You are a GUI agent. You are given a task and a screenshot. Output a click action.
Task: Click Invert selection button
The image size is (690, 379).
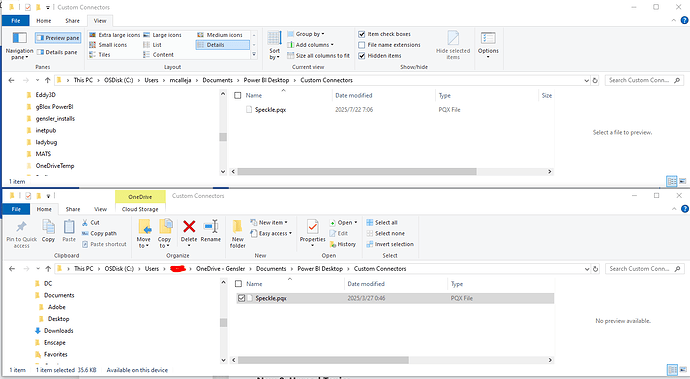390,244
